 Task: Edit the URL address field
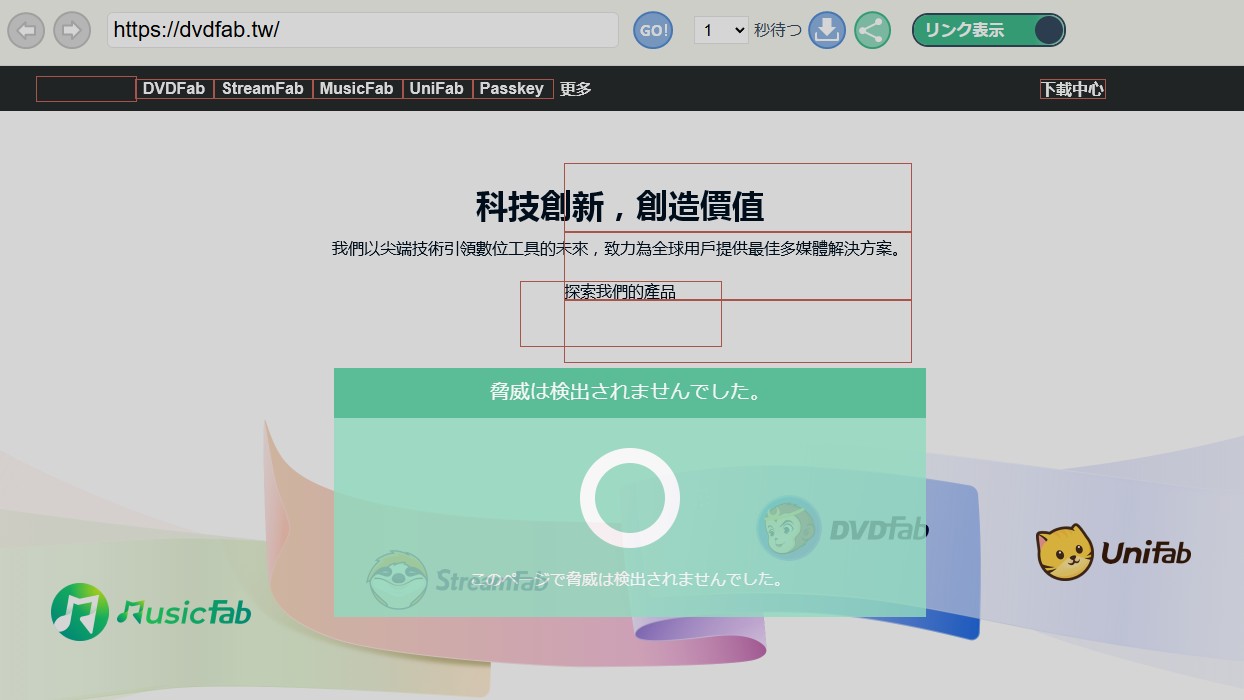(363, 30)
